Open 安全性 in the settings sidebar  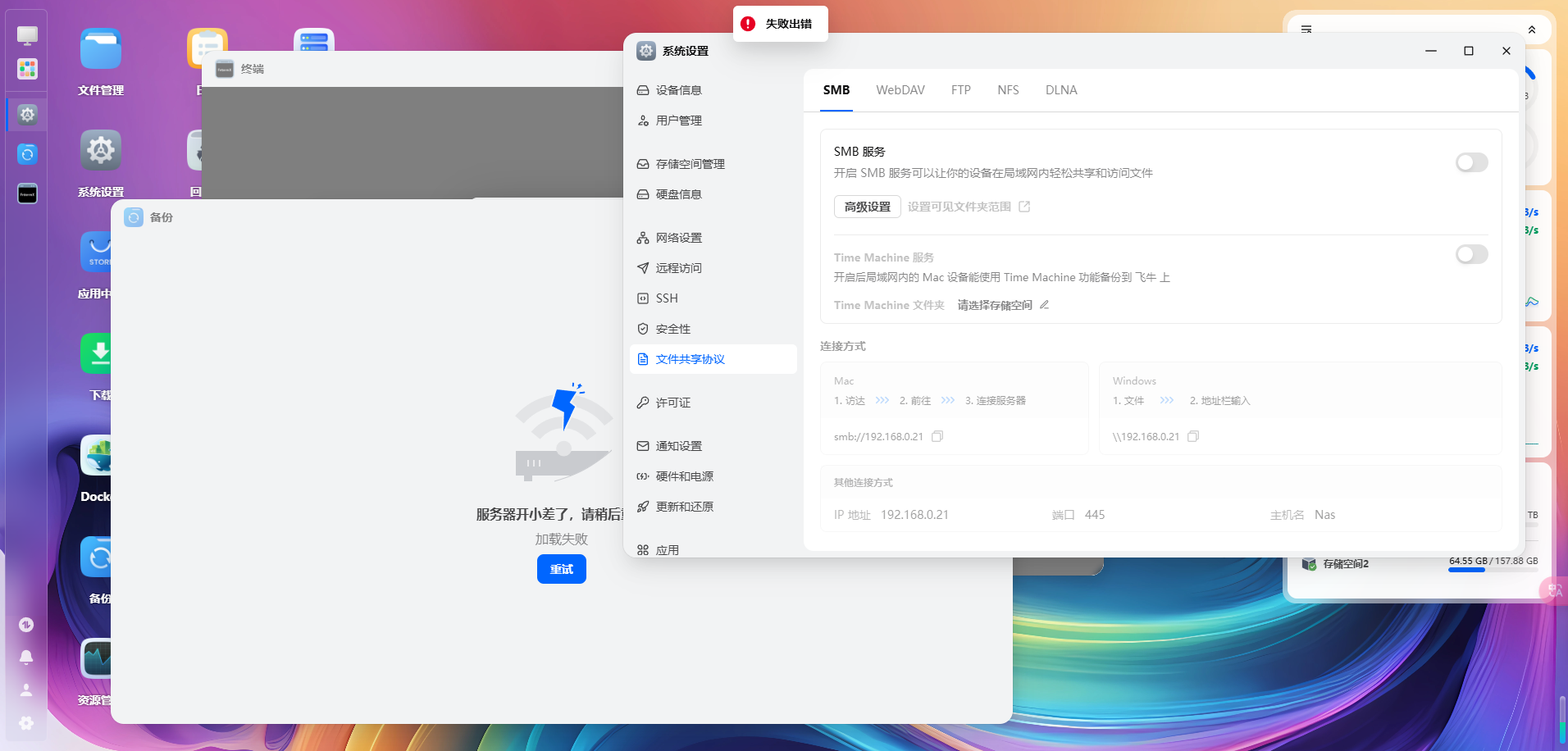click(x=713, y=329)
